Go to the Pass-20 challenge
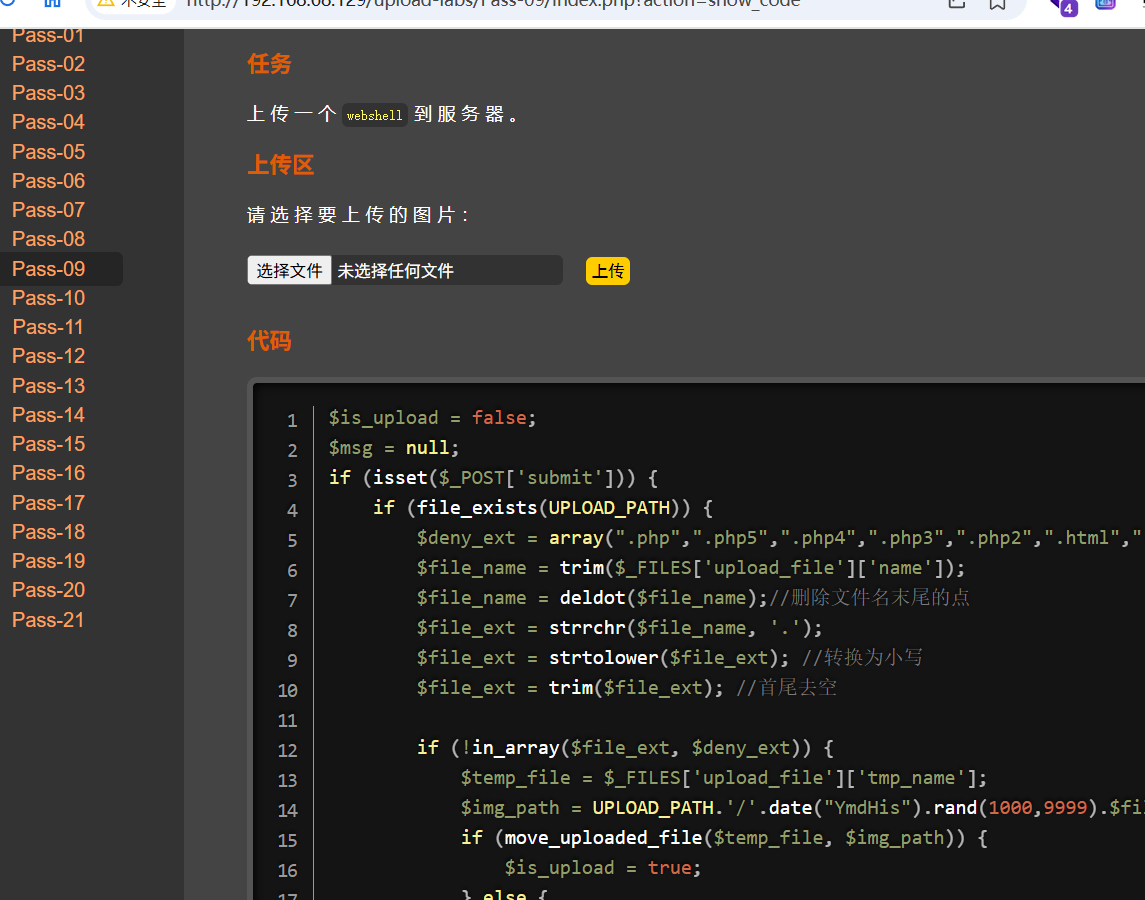 click(x=48, y=590)
